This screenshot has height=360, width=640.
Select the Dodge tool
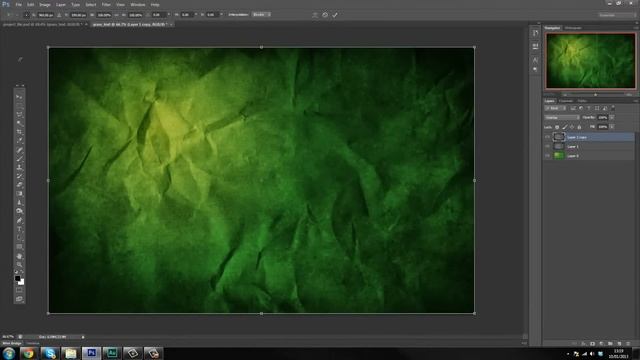click(19, 211)
